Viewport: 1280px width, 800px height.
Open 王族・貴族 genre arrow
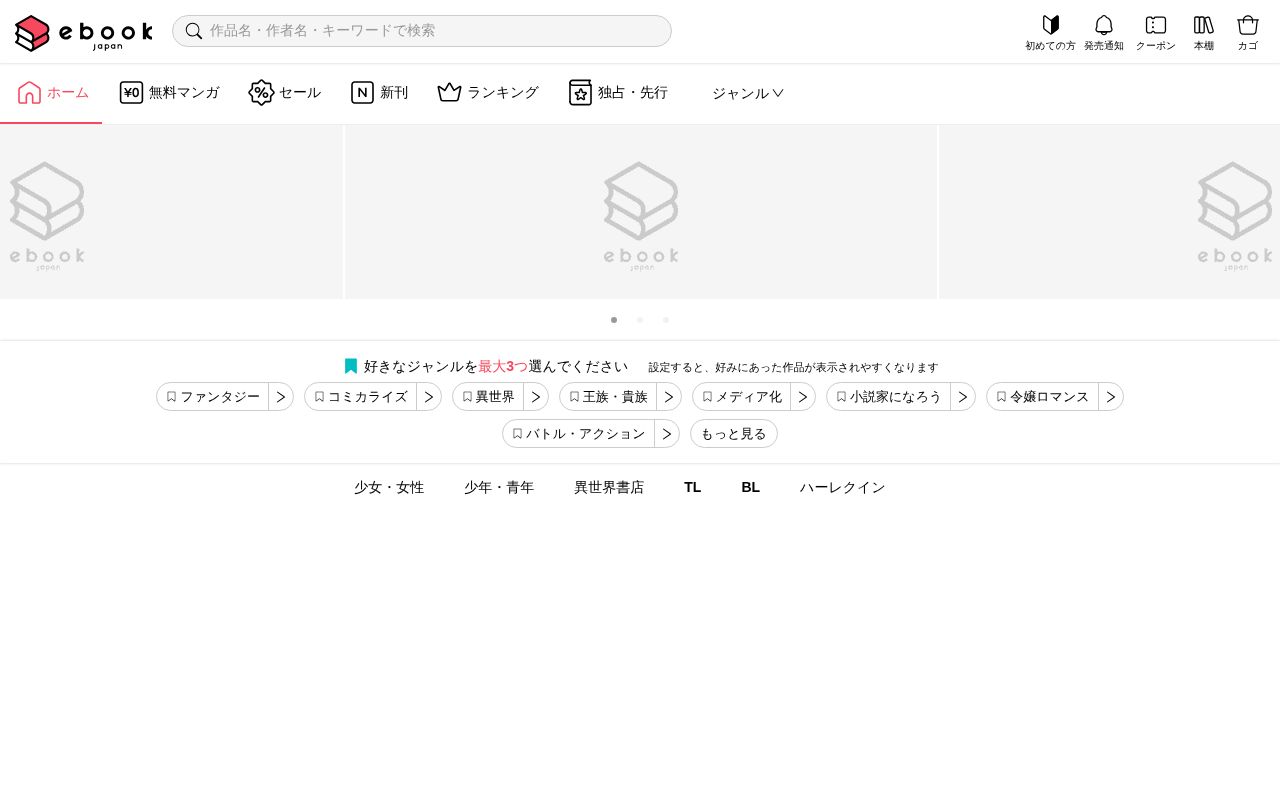[x=669, y=397]
